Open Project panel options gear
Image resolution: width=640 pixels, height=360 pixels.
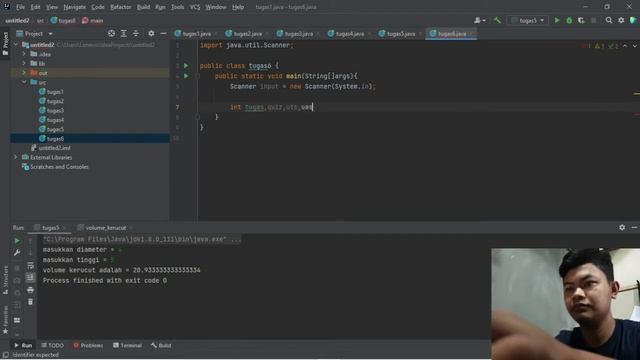pyautogui.click(x=151, y=33)
